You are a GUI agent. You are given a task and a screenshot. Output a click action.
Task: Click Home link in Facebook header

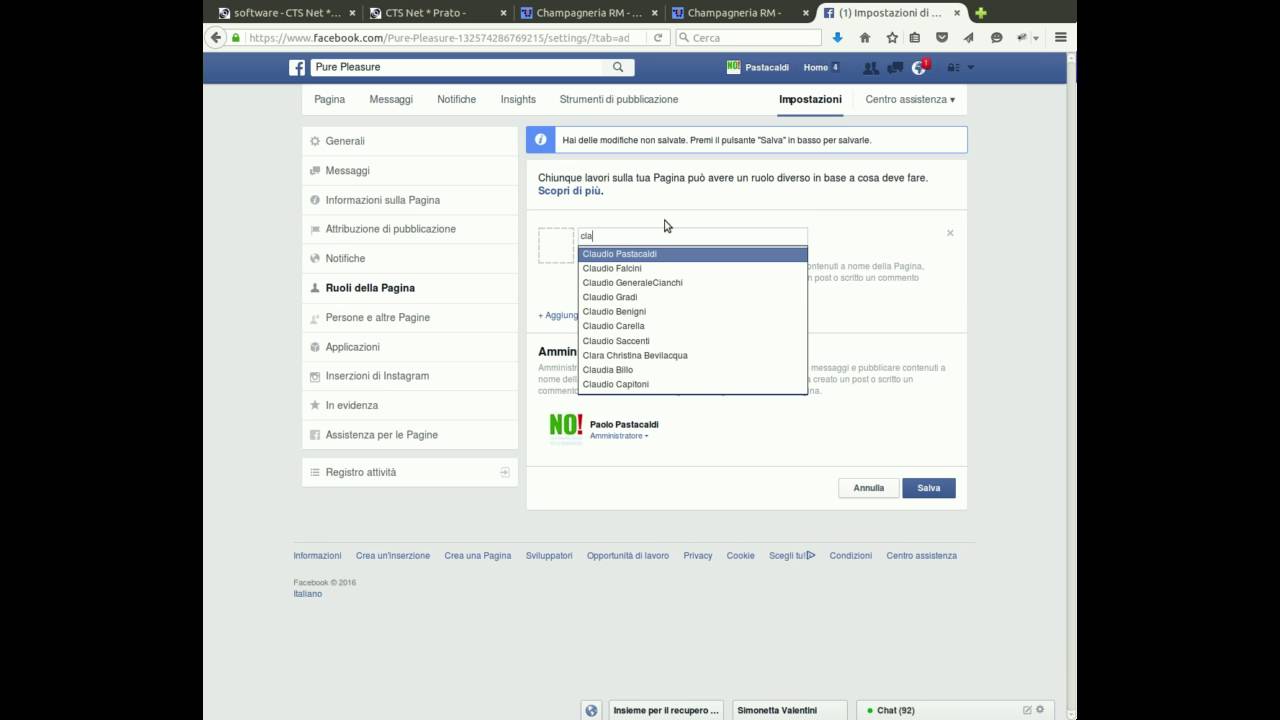click(816, 67)
